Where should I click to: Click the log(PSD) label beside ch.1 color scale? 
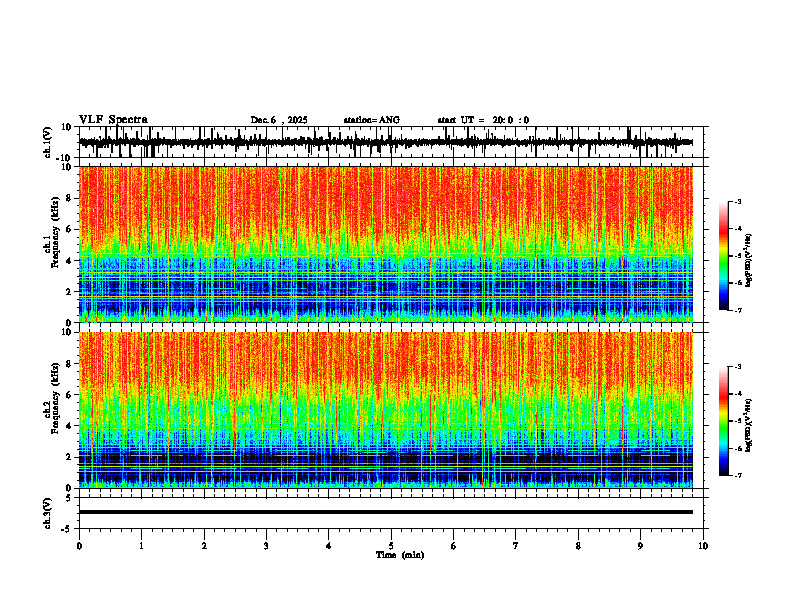748,260
